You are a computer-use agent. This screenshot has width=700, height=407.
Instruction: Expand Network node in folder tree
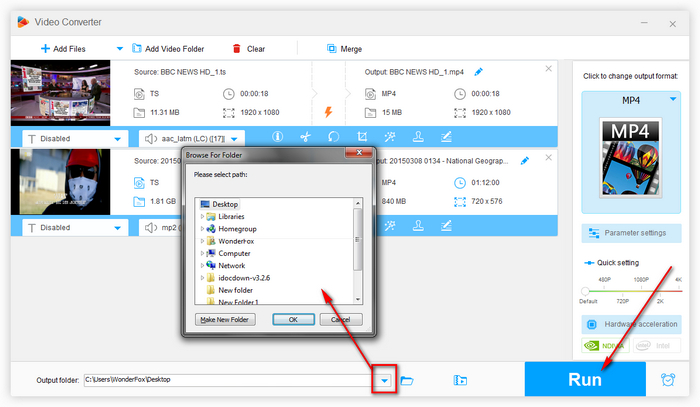pos(202,265)
